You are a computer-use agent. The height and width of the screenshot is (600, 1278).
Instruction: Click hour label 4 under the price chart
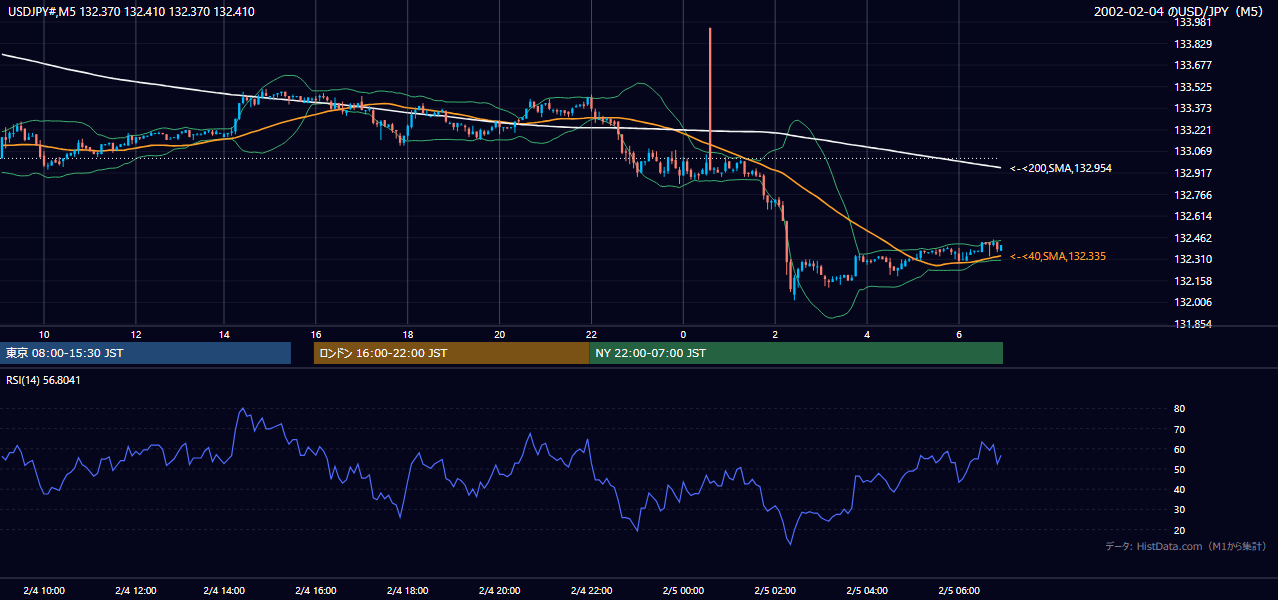(867, 334)
